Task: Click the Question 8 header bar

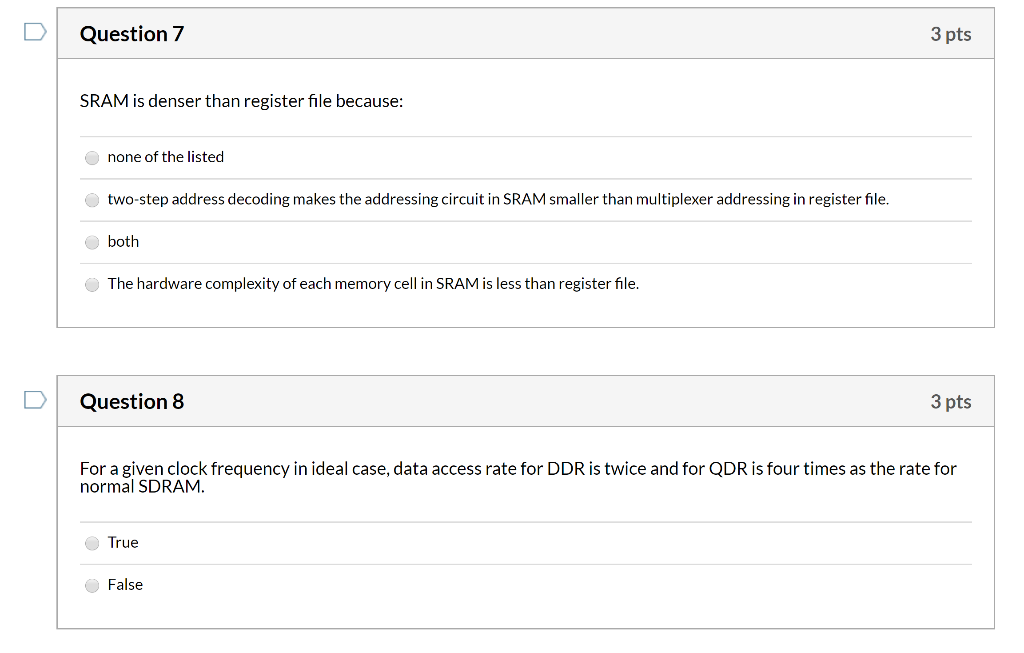Action: point(500,400)
